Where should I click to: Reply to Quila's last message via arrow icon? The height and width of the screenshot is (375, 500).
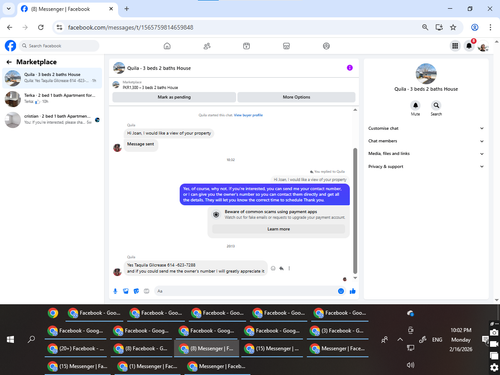coord(281,268)
